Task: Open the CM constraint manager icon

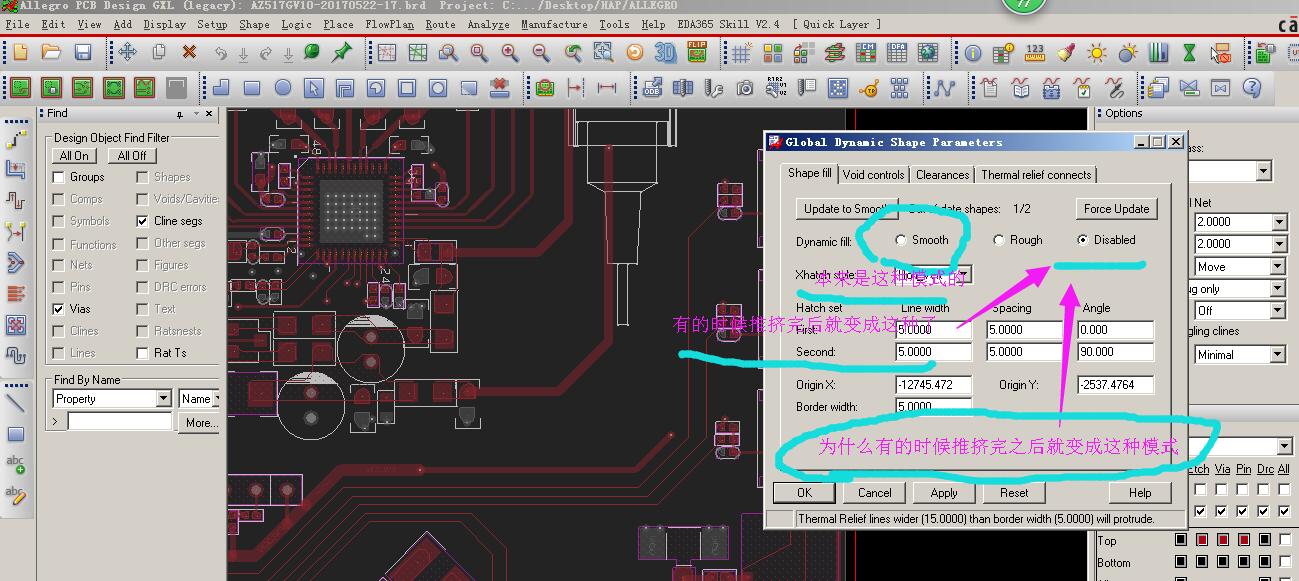Action: [866, 52]
